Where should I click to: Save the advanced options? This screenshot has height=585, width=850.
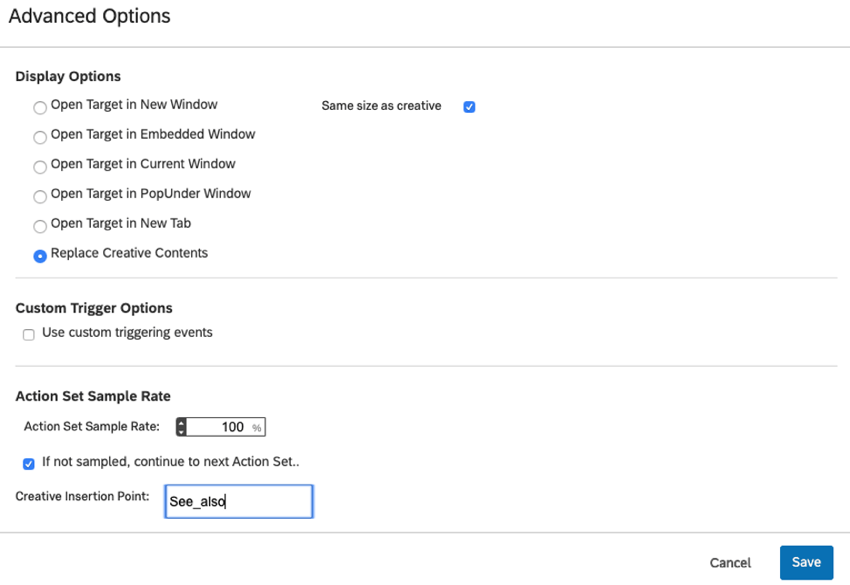point(807,563)
